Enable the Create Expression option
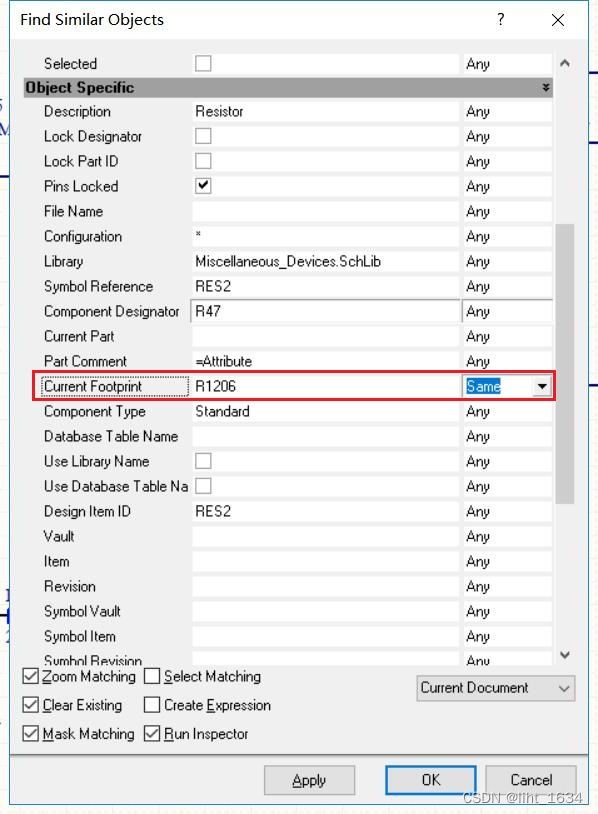 [x=152, y=705]
